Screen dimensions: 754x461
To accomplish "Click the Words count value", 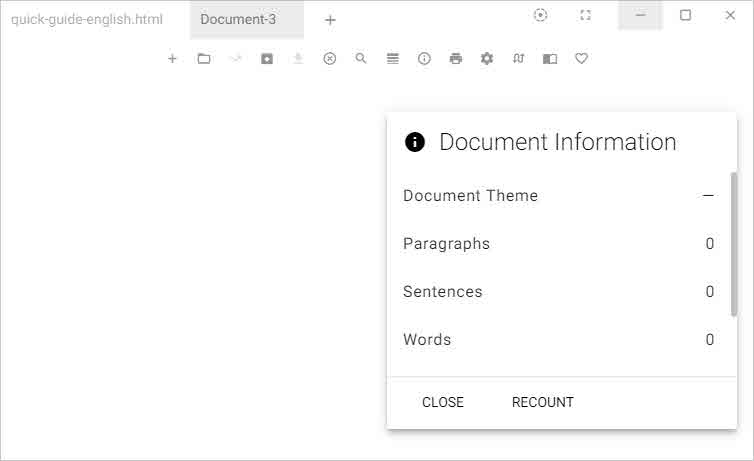I will [x=709, y=340].
